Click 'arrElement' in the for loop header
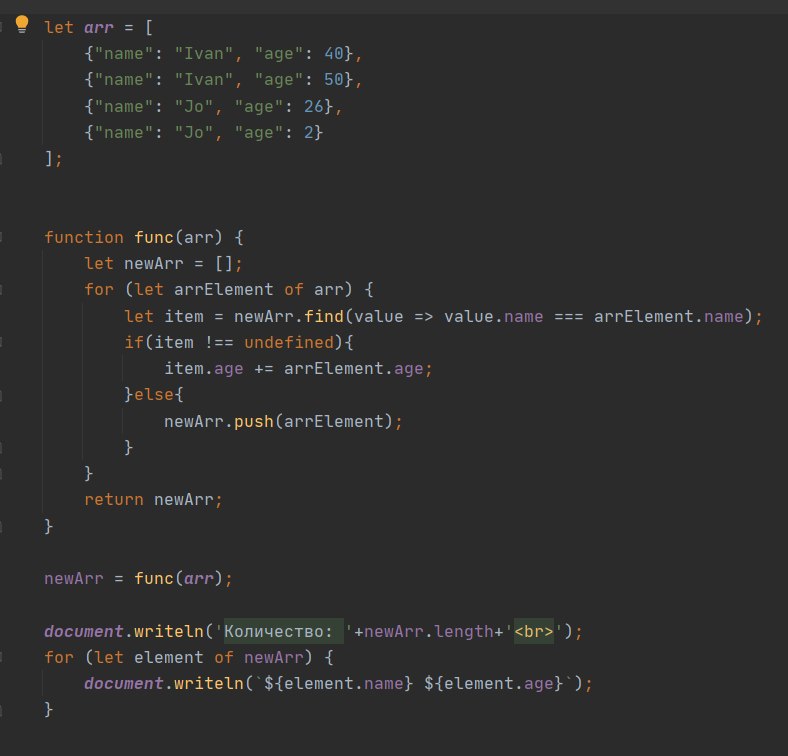The width and height of the screenshot is (788, 756). pyautogui.click(x=224, y=290)
